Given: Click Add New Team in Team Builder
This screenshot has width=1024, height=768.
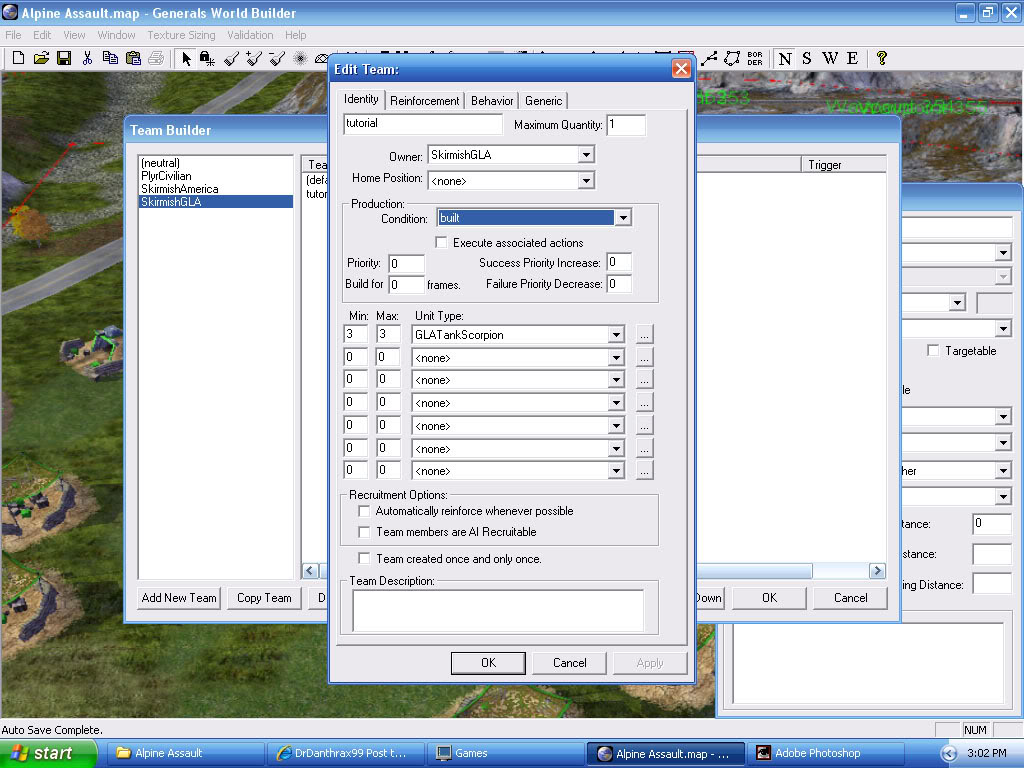Looking at the screenshot, I should point(179,598).
